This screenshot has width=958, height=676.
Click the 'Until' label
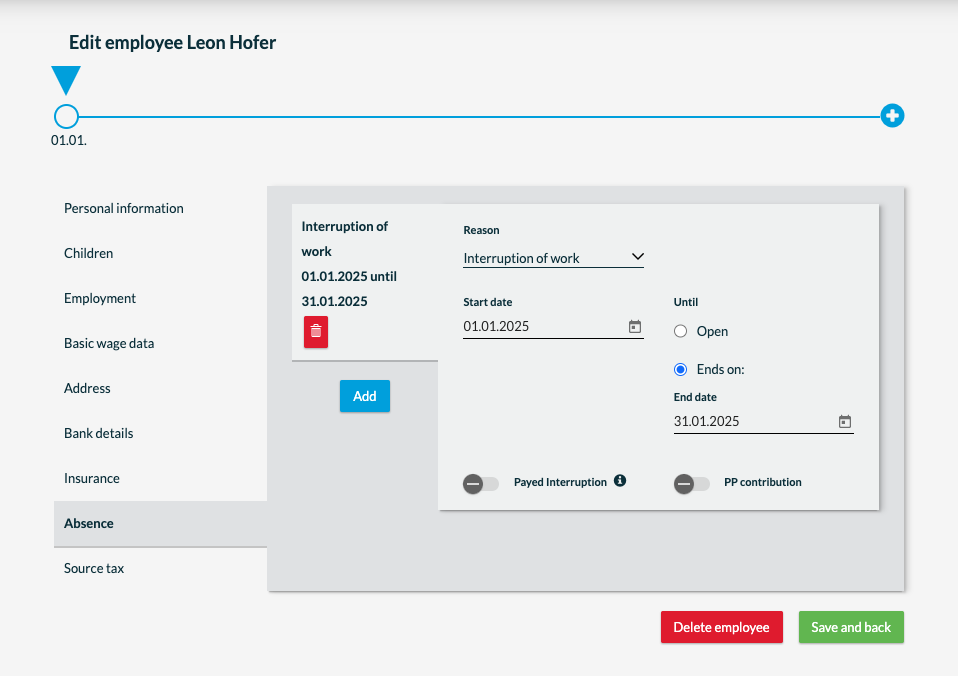click(x=686, y=302)
